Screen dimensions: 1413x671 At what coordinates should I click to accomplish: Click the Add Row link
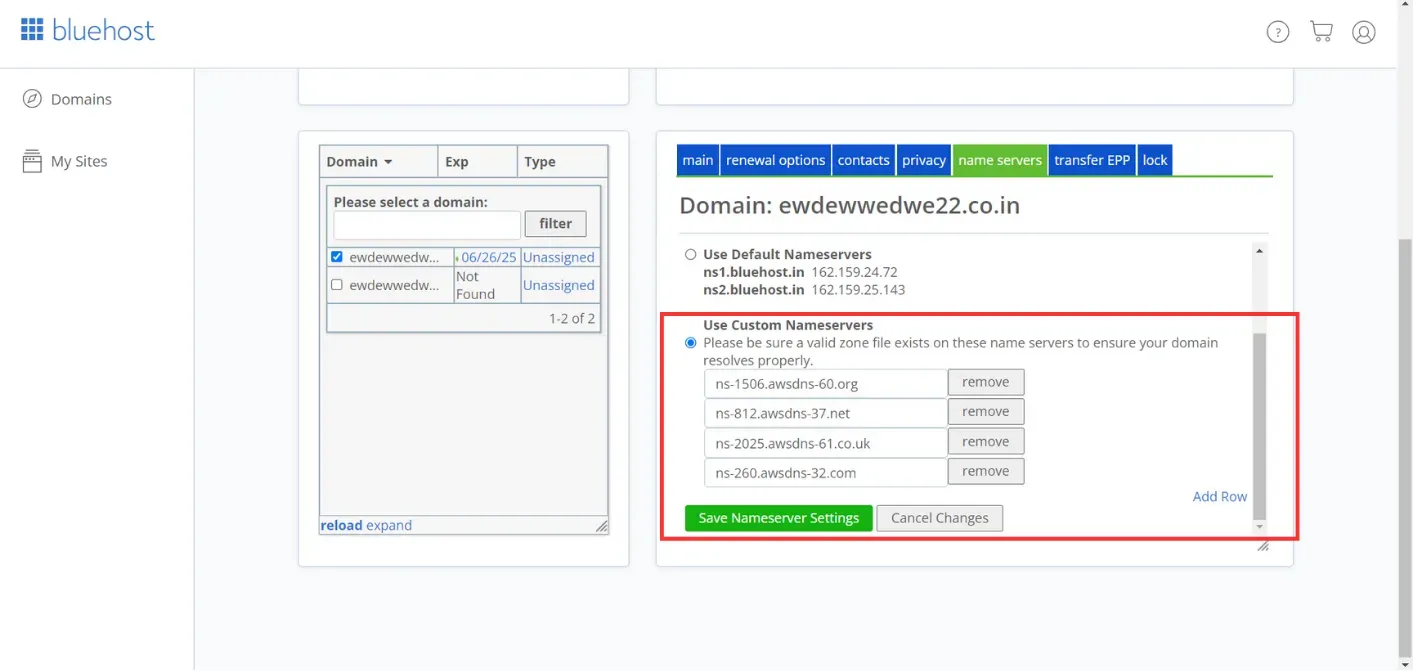pos(1220,496)
